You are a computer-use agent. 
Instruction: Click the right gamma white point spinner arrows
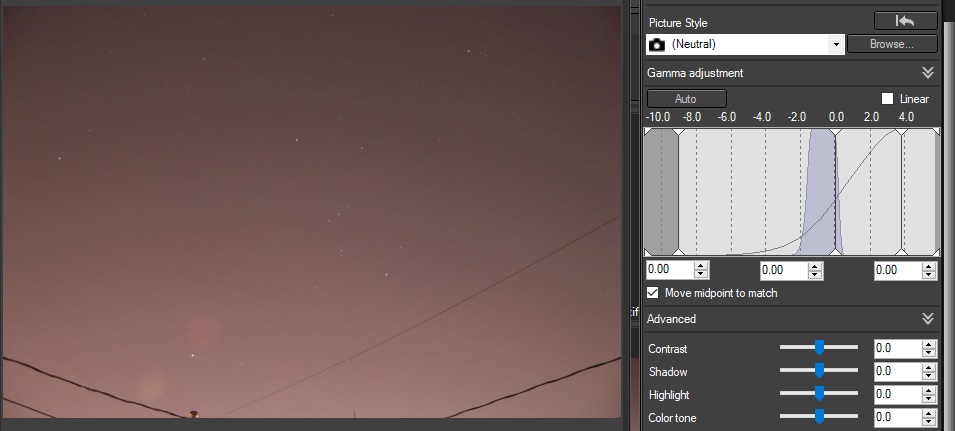click(x=928, y=270)
